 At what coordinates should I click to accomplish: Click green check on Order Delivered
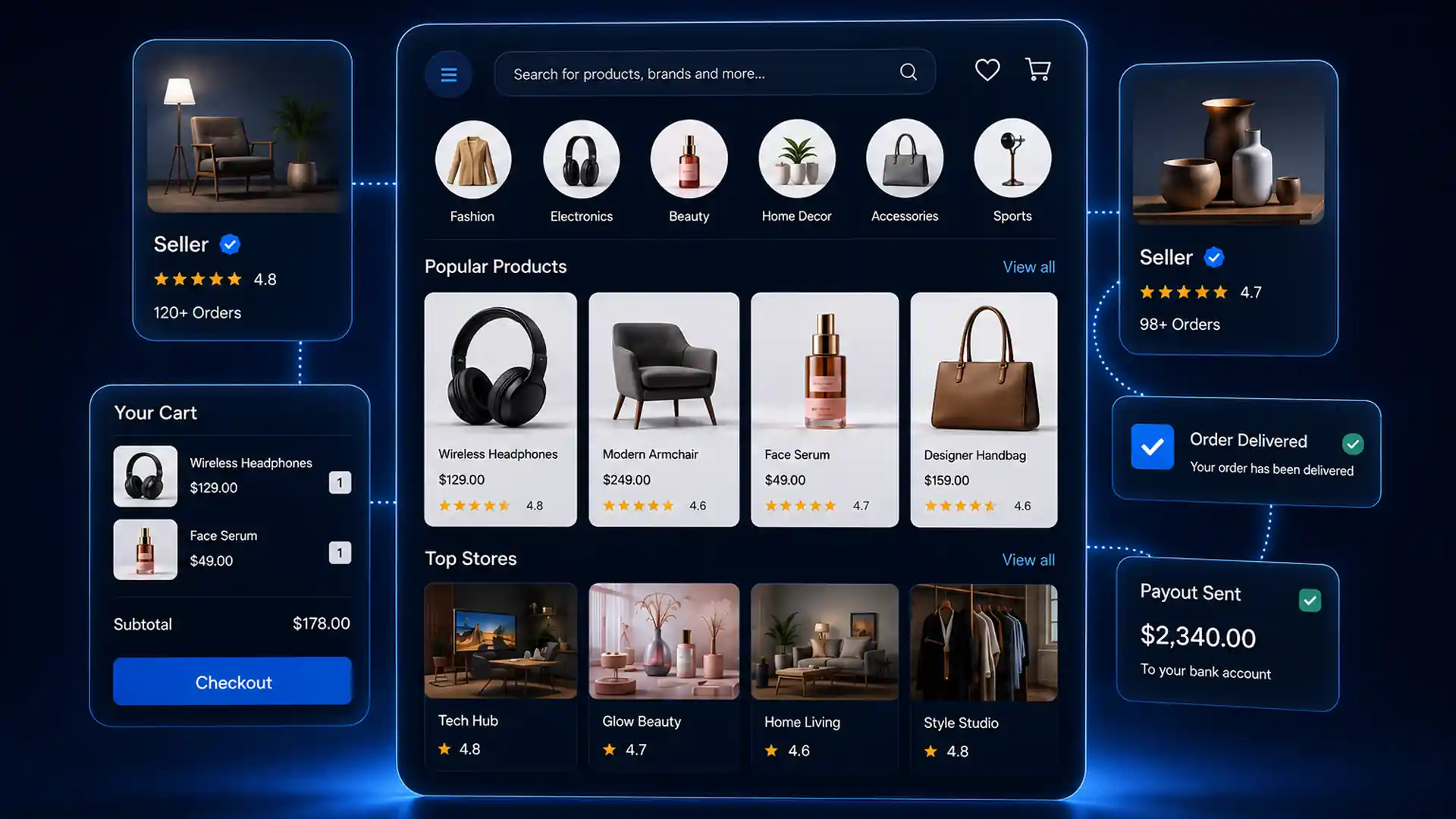(x=1353, y=444)
